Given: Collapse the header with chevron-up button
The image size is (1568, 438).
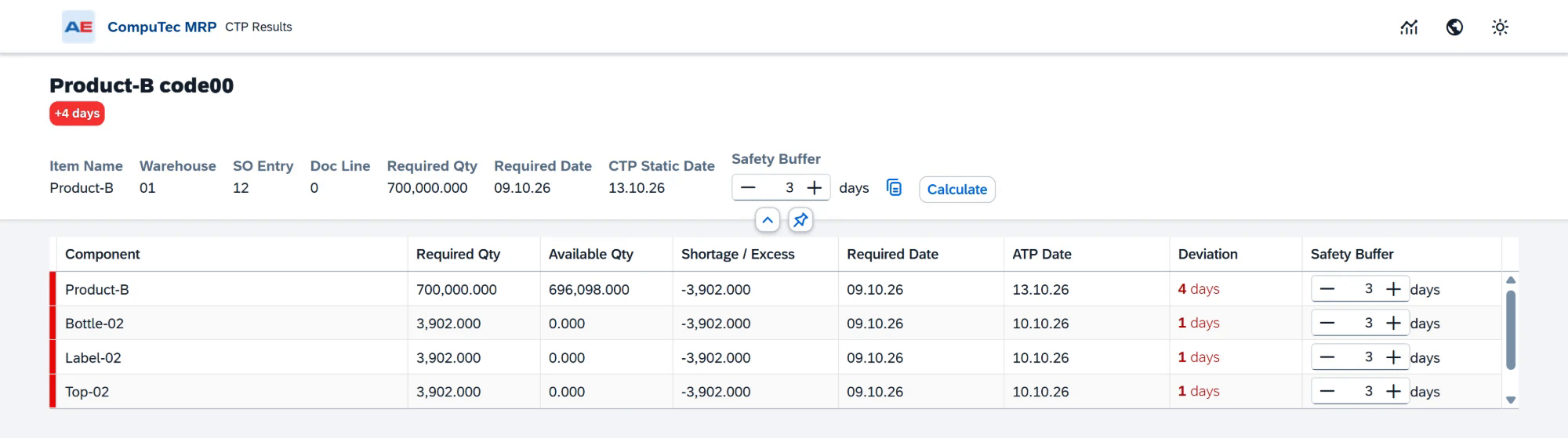Looking at the screenshot, I should pos(768,220).
